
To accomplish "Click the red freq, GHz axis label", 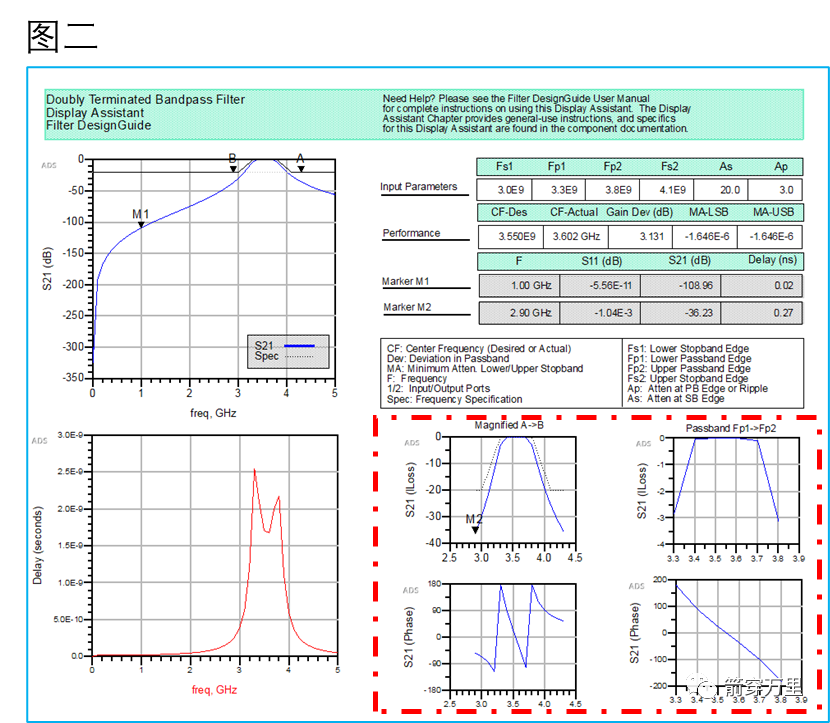I will pyautogui.click(x=214, y=690).
